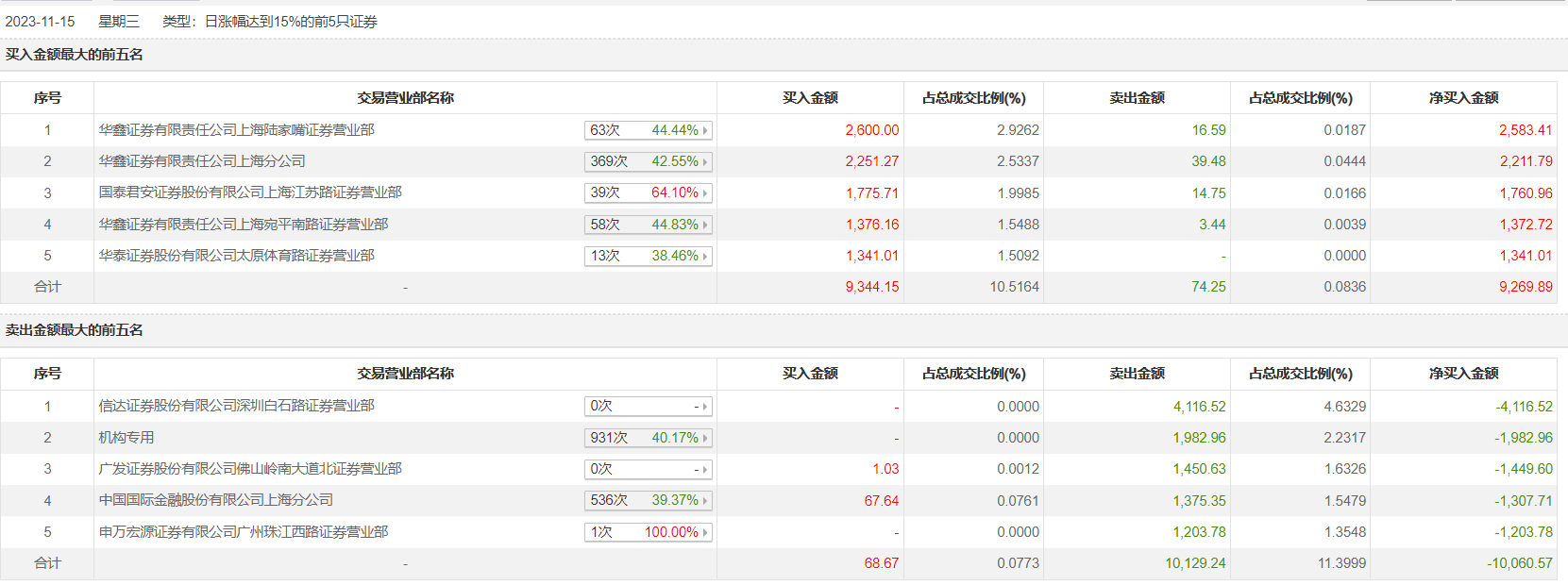Click 买入金额 header in the top table
This screenshot has height=585, width=1568.
click(810, 98)
